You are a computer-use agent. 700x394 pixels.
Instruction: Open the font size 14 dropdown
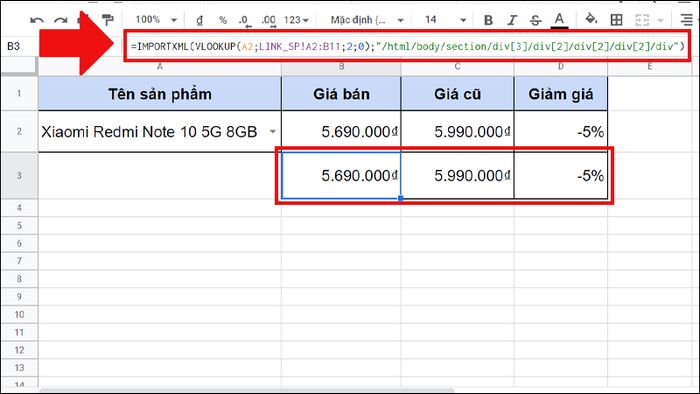click(445, 20)
